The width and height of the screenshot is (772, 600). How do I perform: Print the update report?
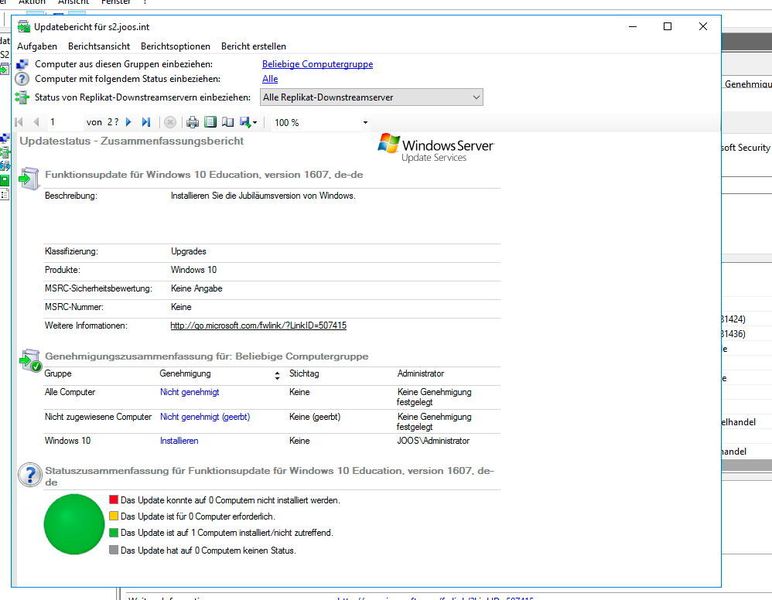[193, 122]
